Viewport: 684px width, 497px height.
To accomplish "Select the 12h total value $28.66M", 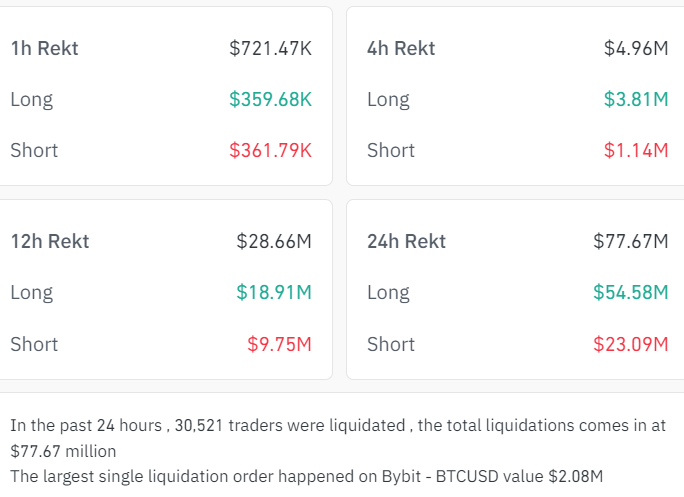I will pos(274,241).
